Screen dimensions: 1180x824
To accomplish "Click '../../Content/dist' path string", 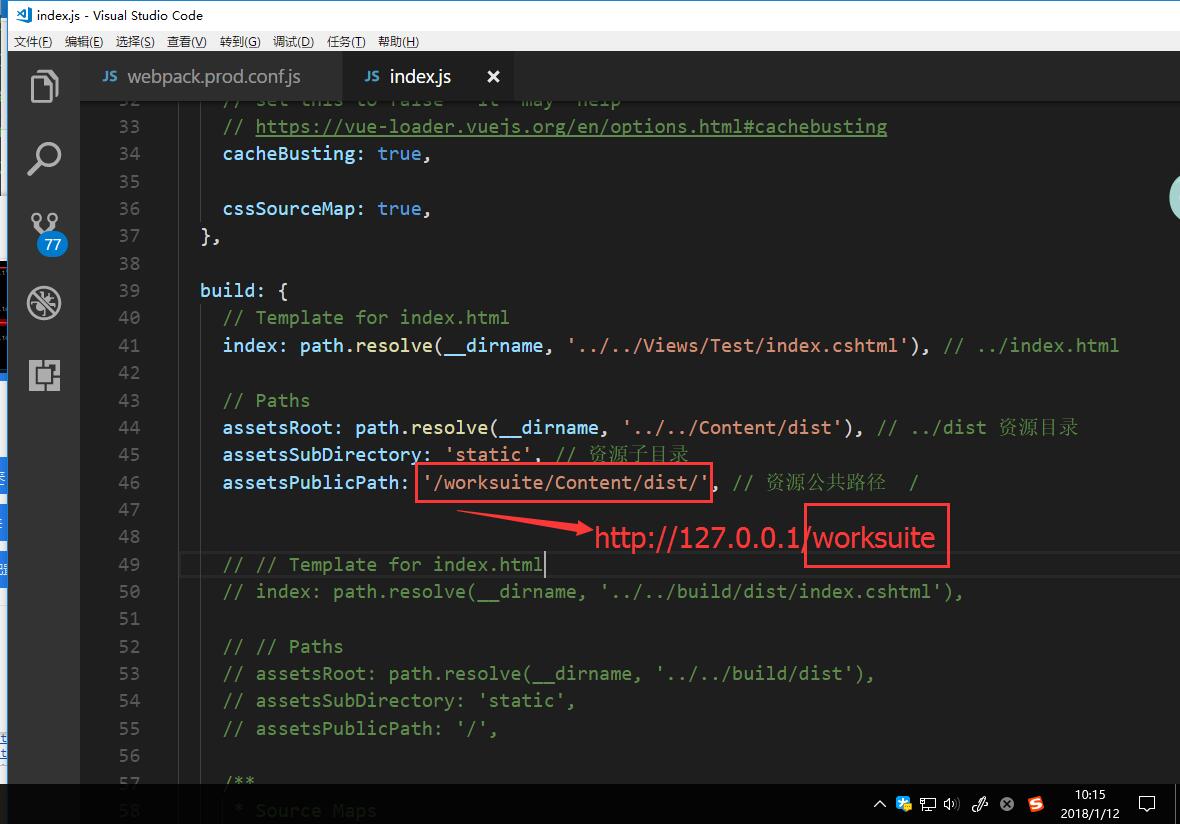I will 731,427.
